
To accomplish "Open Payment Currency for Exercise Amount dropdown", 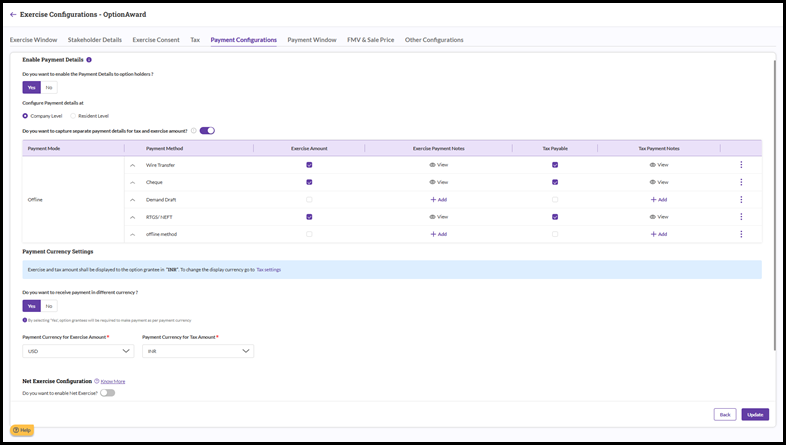I will pos(78,351).
